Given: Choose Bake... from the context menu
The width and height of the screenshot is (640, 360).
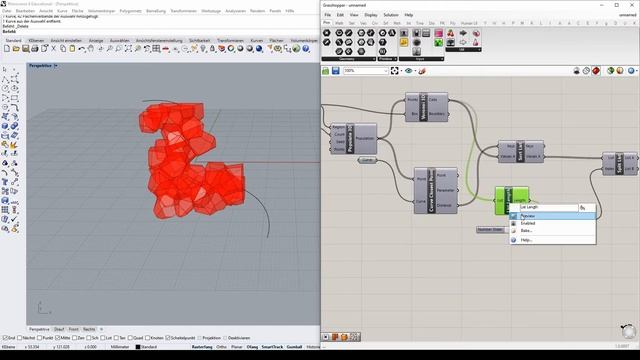Looking at the screenshot, I should point(552,231).
